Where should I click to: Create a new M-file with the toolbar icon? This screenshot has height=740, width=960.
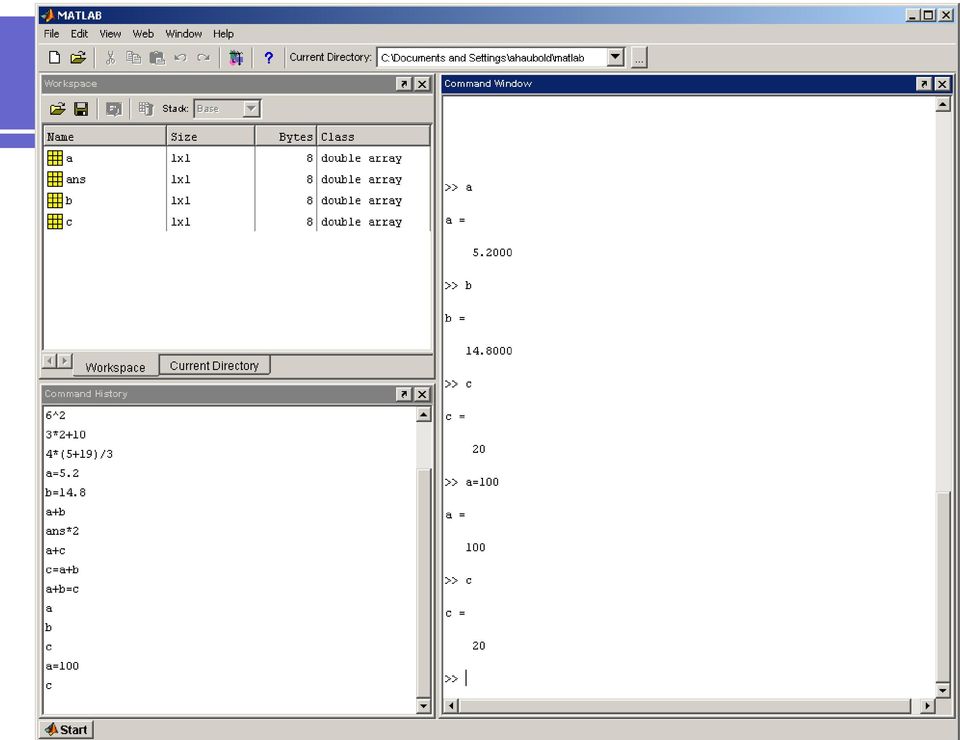54,58
